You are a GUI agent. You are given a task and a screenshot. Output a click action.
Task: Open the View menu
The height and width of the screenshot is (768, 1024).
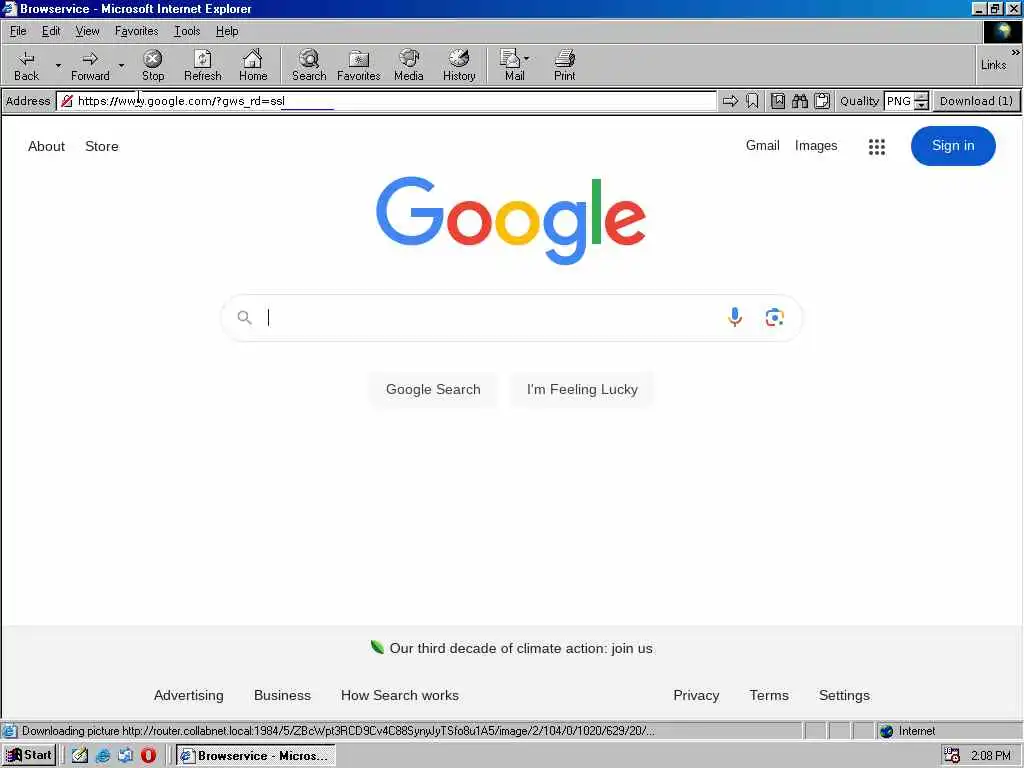pyautogui.click(x=87, y=31)
